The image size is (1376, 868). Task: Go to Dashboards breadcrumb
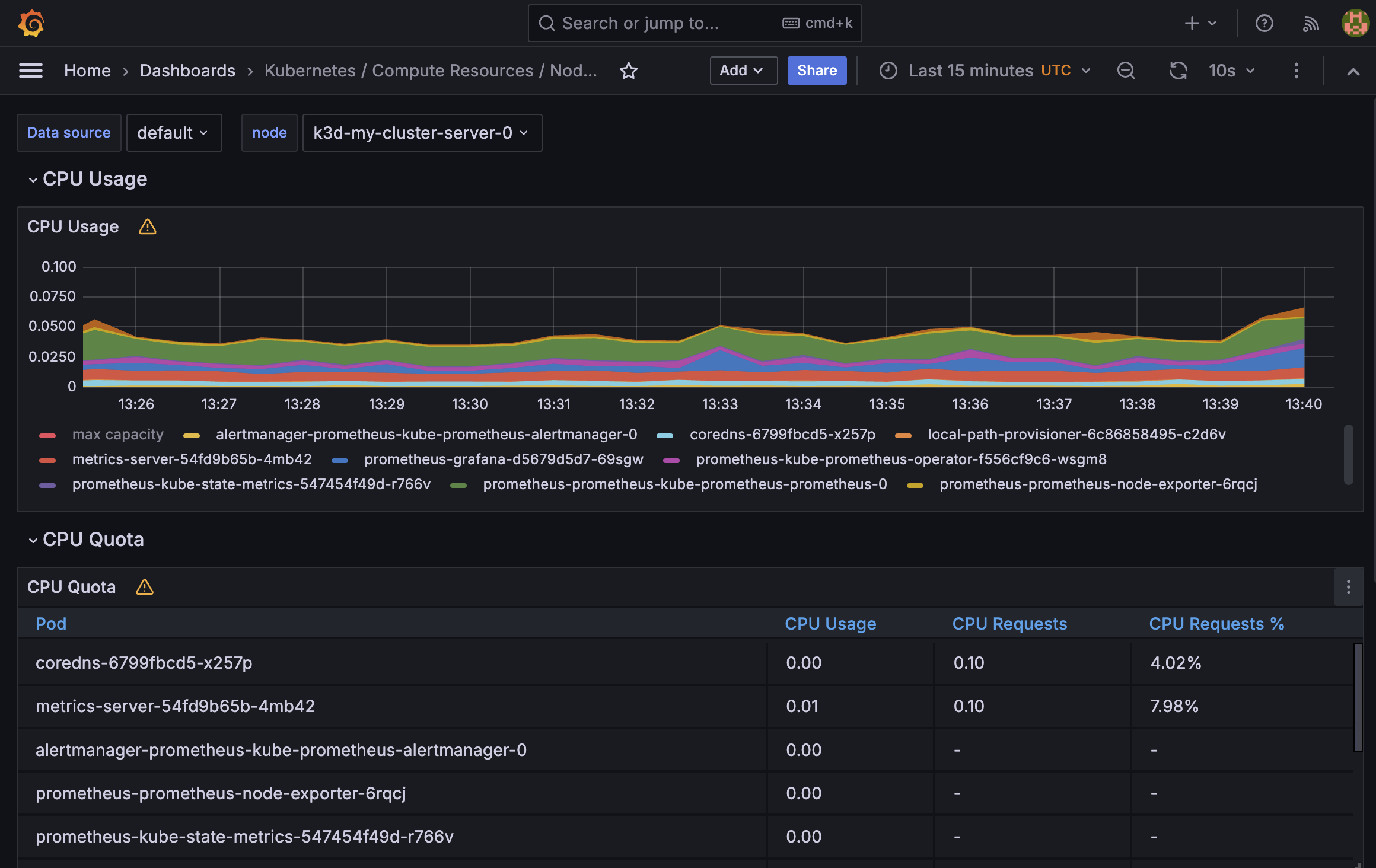[x=187, y=71]
